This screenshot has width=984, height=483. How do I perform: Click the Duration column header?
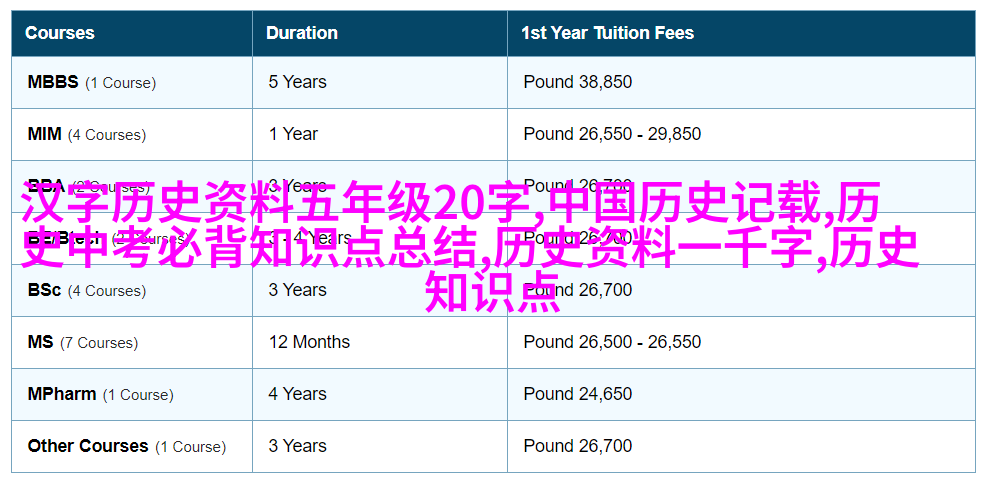tap(302, 33)
